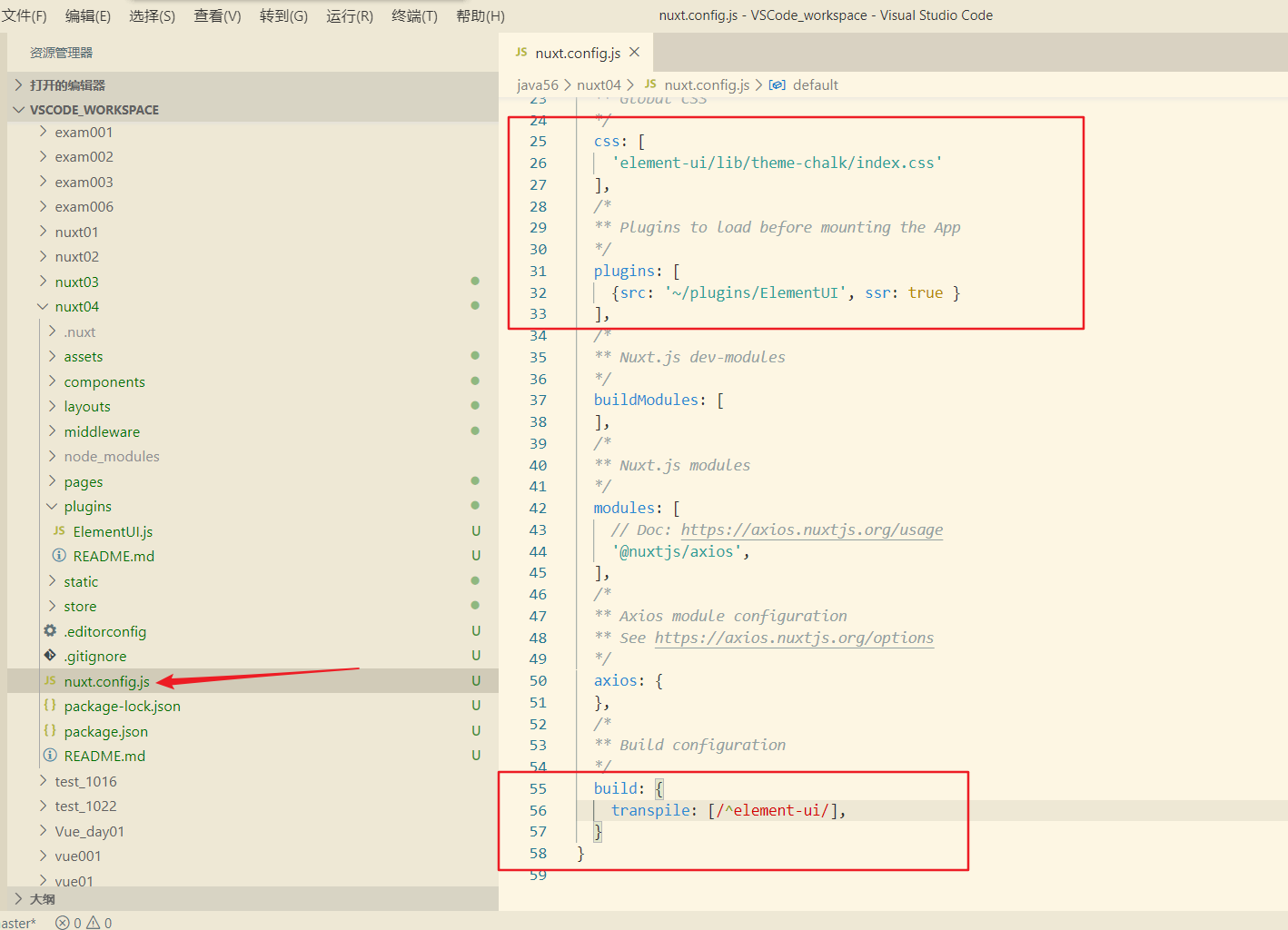Image resolution: width=1288 pixels, height=930 pixels.
Task: Click the default breadcrumb symbol
Action: [x=816, y=84]
